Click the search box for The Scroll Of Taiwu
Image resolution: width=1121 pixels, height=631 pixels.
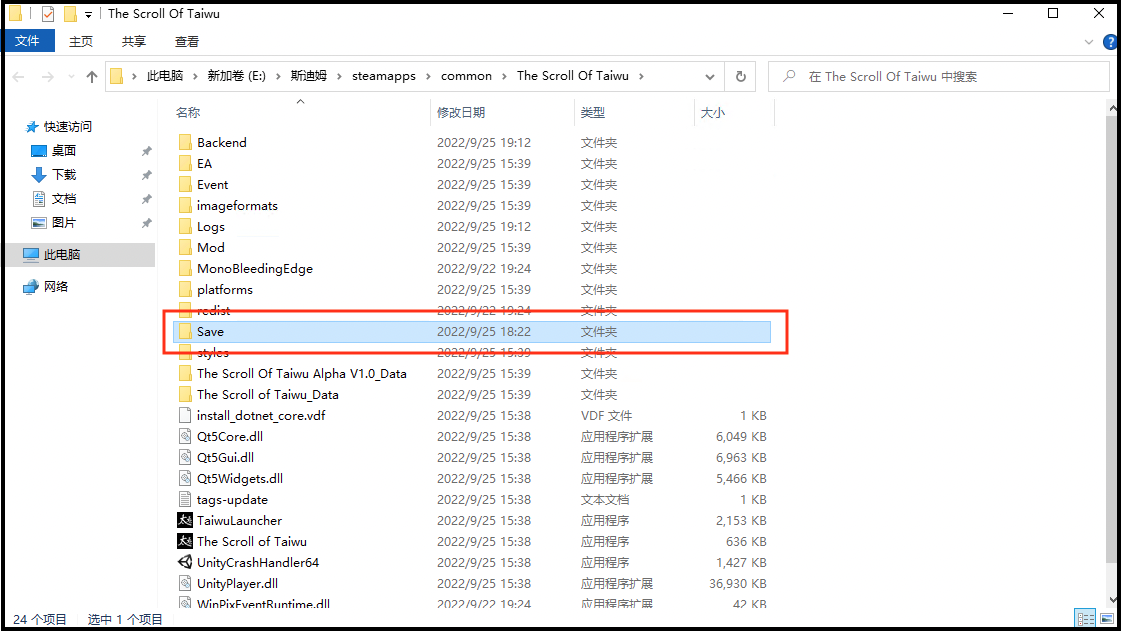tap(938, 76)
